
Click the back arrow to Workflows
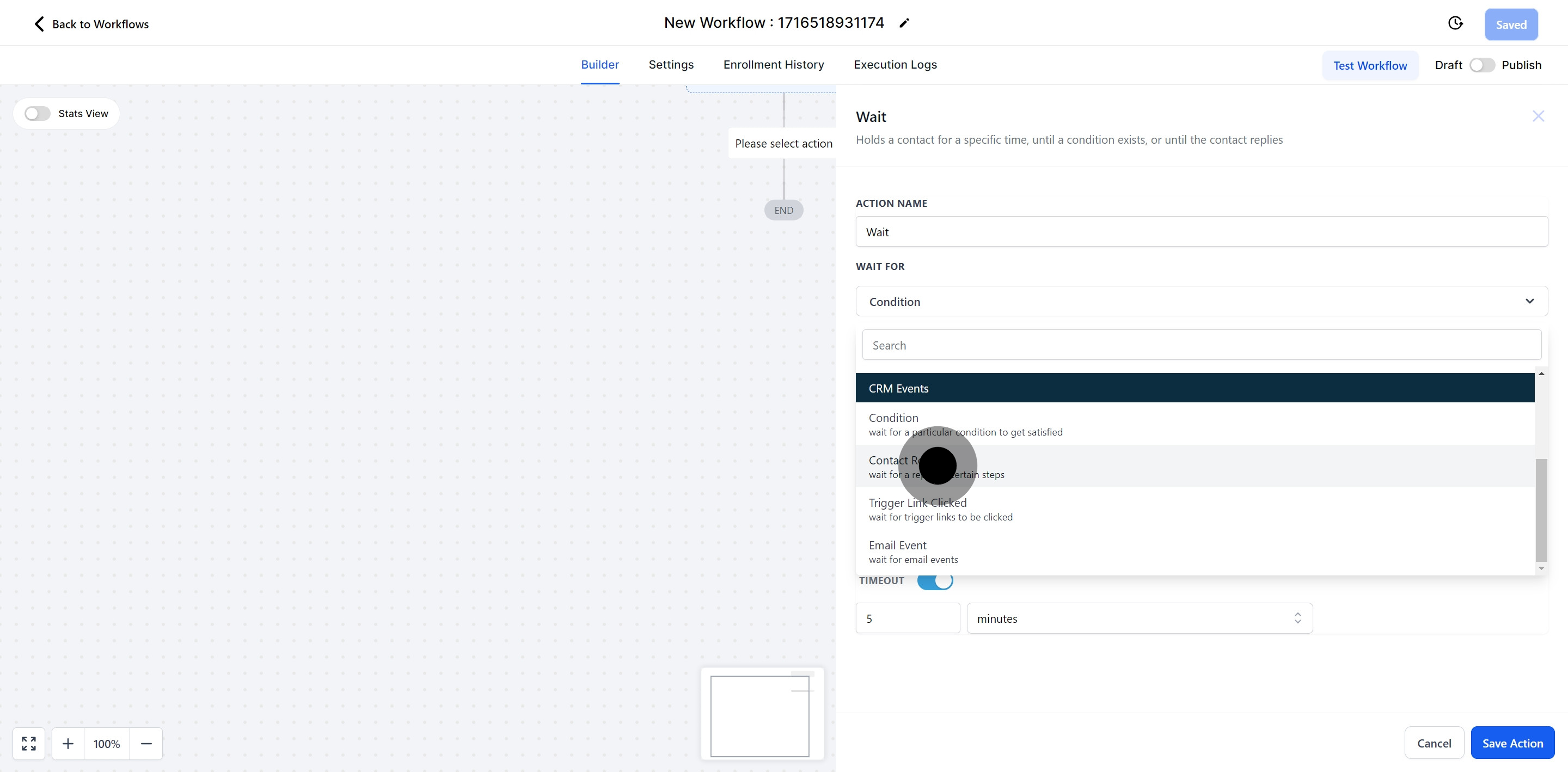pyautogui.click(x=39, y=24)
